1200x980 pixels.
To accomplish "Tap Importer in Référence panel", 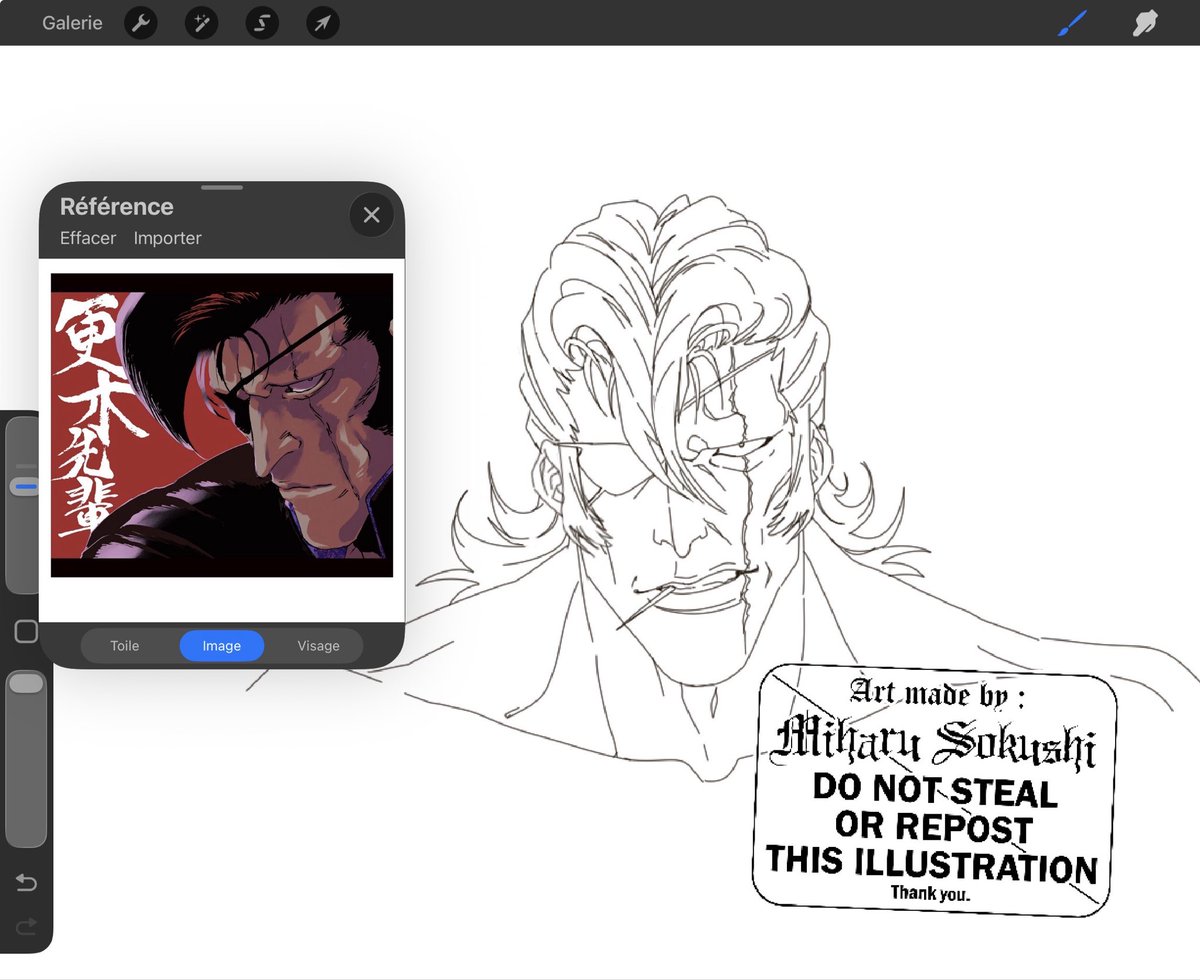I will pos(168,238).
